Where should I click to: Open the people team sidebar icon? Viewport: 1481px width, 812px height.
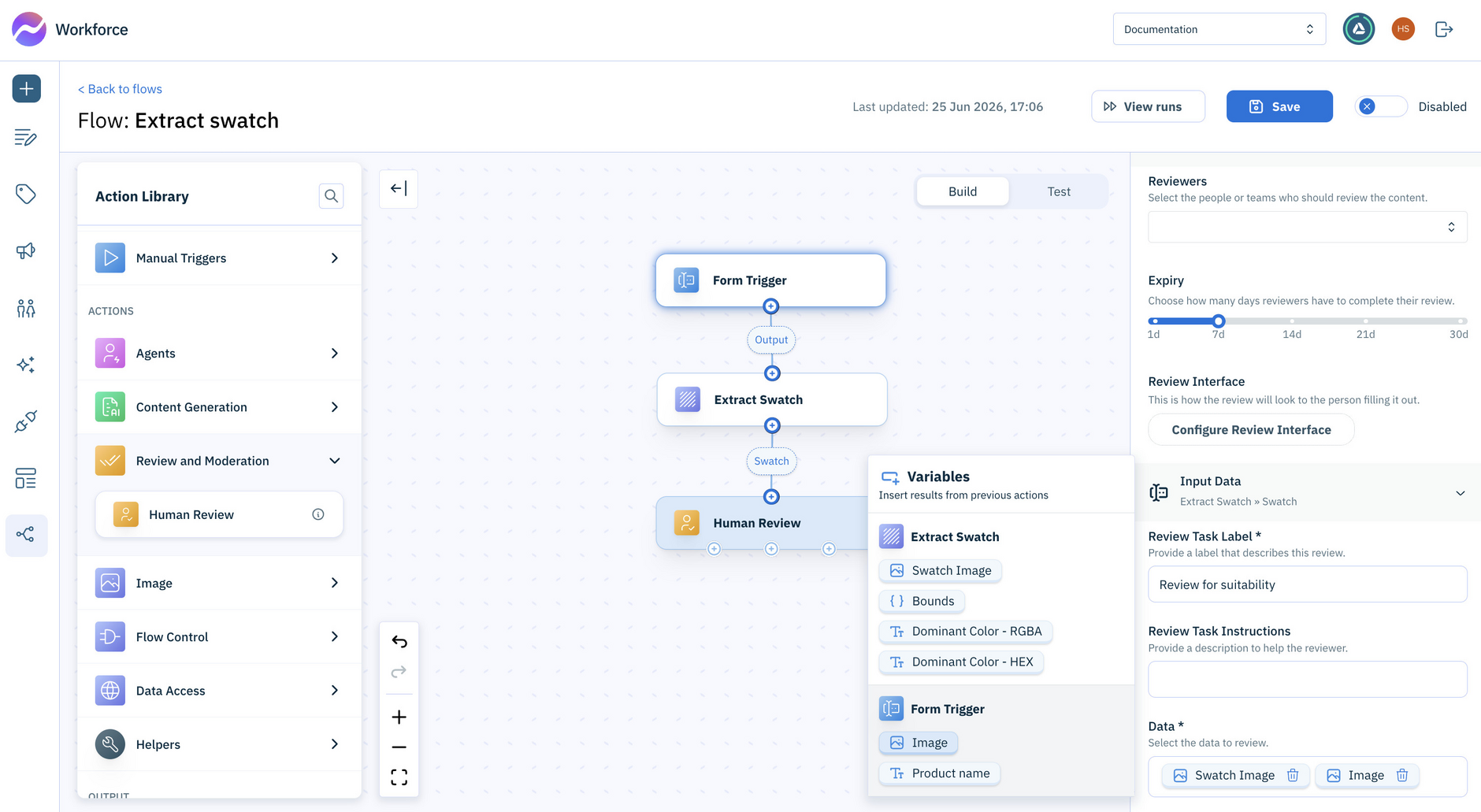click(26, 308)
